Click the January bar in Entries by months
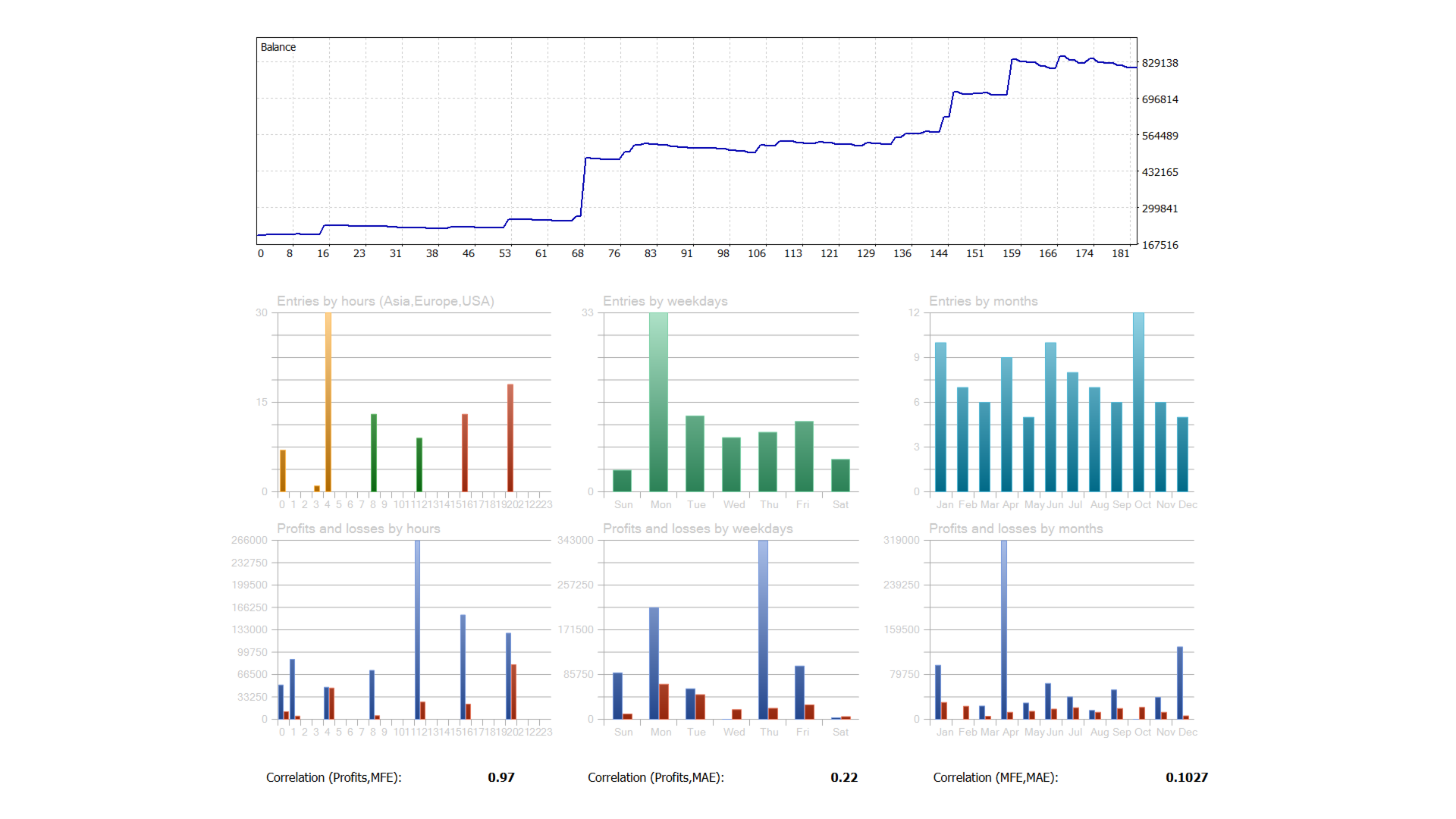Viewport: 1456px width, 819px height. click(x=940, y=417)
